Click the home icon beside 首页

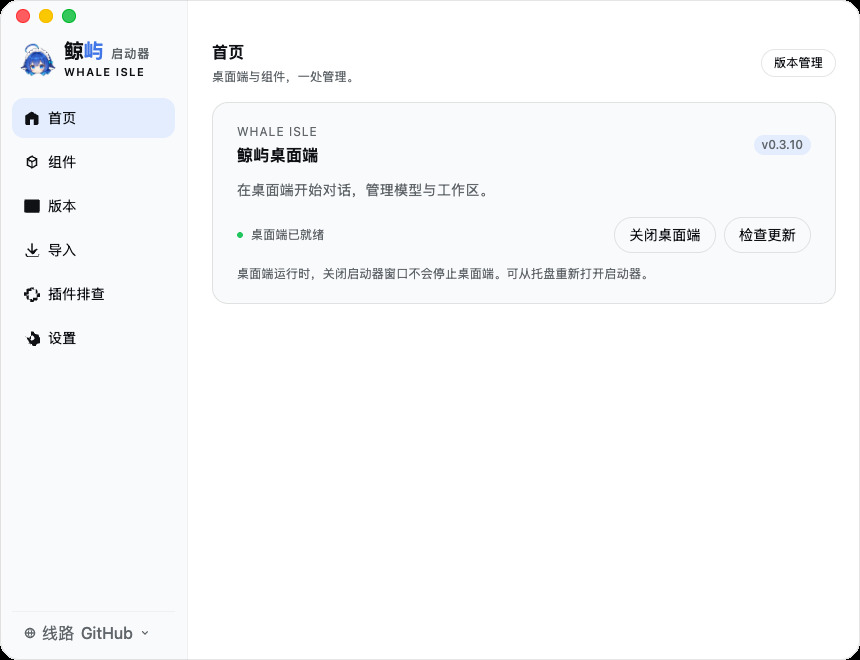pyautogui.click(x=32, y=118)
